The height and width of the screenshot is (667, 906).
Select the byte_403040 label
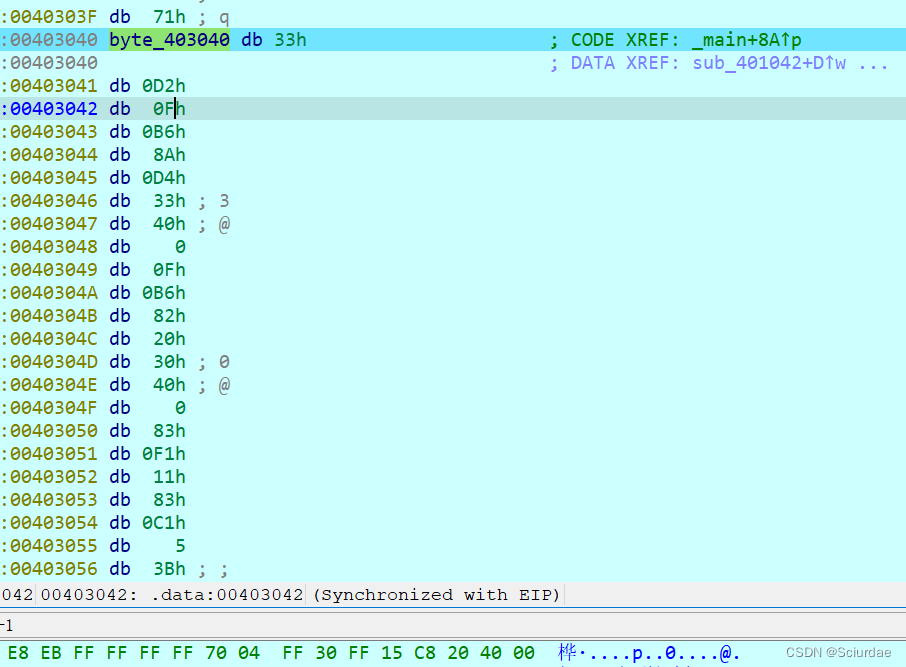(168, 40)
